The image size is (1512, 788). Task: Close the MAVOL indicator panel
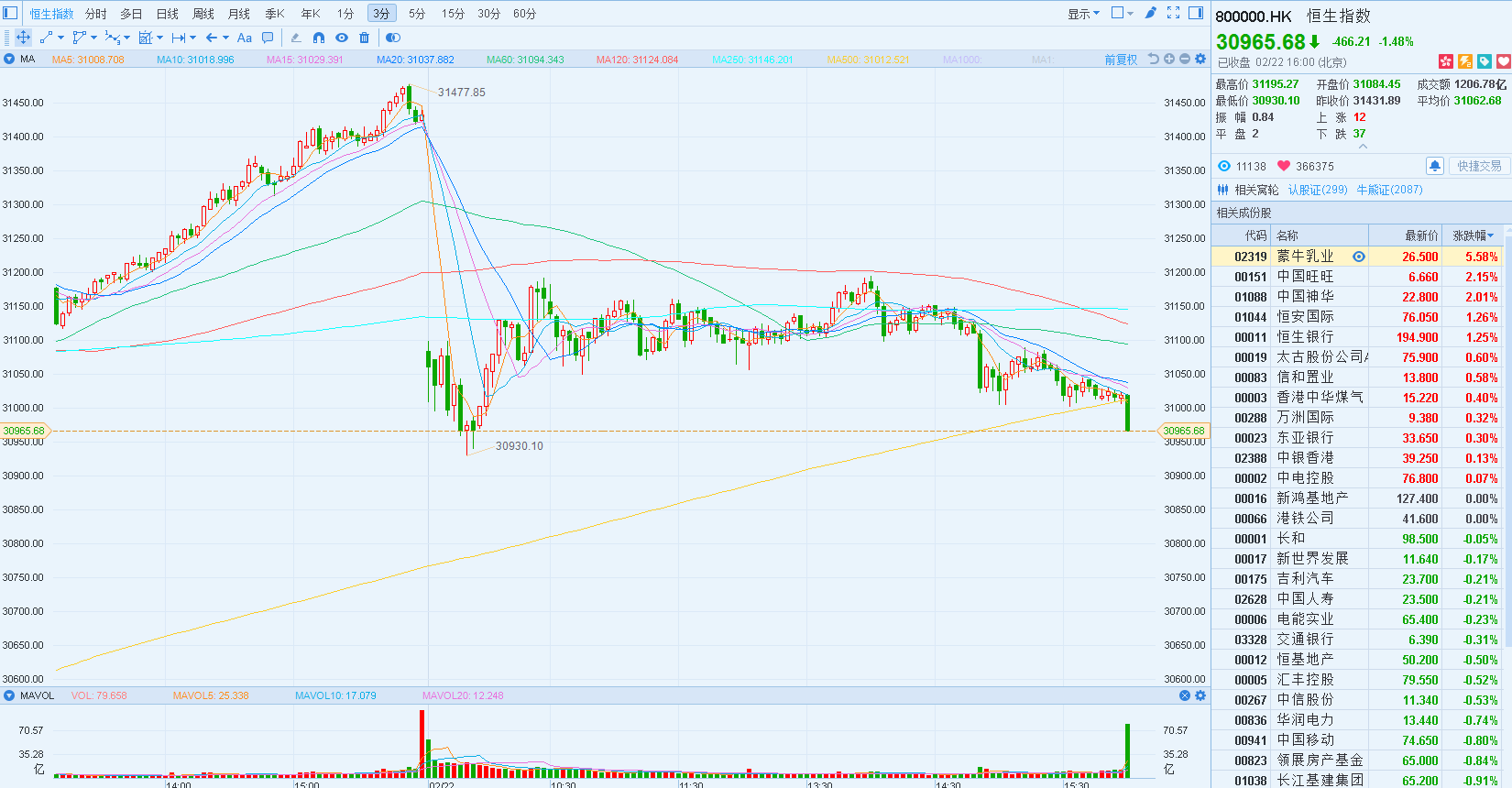[x=1185, y=695]
